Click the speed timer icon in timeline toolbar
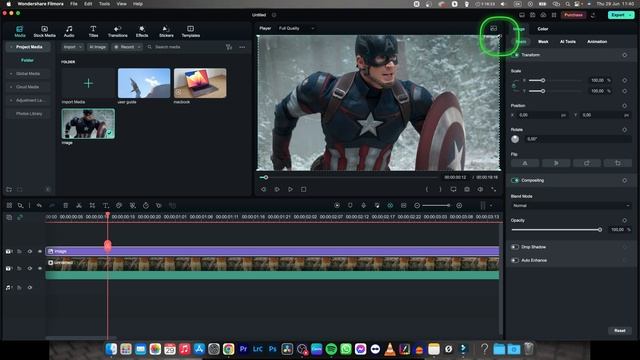640x360 pixels. 146,205
